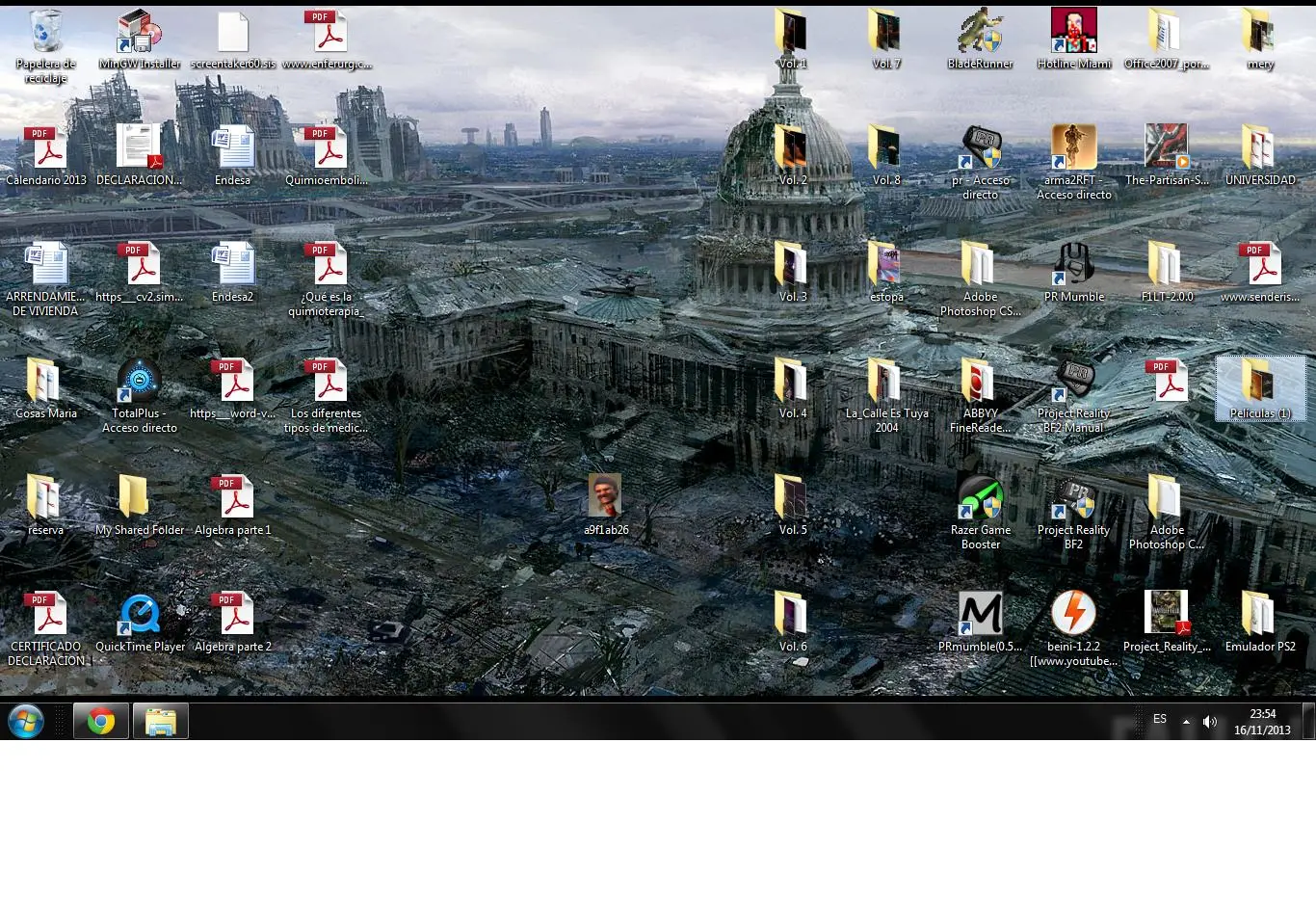Open Google Chrome from the taskbar
1316x902 pixels.
coord(101,721)
